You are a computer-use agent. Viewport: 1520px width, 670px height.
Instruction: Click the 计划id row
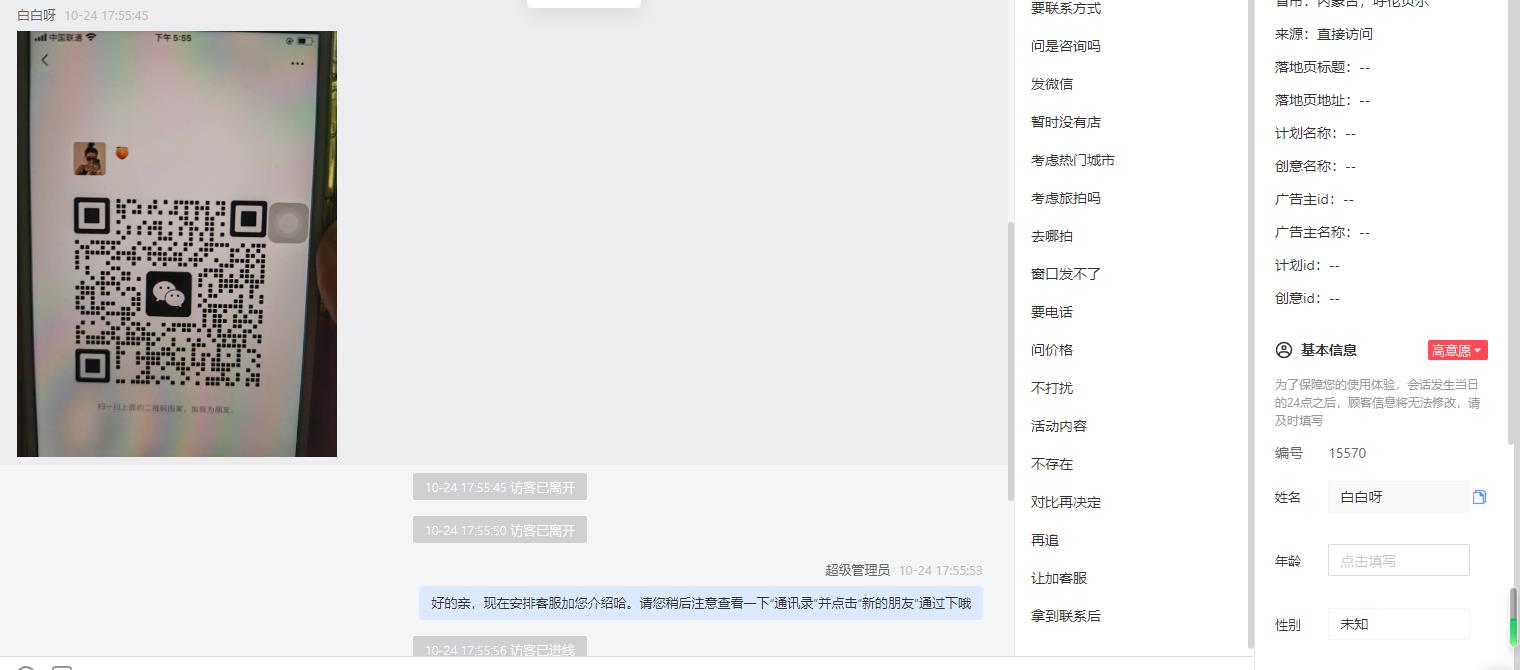(x=1307, y=265)
